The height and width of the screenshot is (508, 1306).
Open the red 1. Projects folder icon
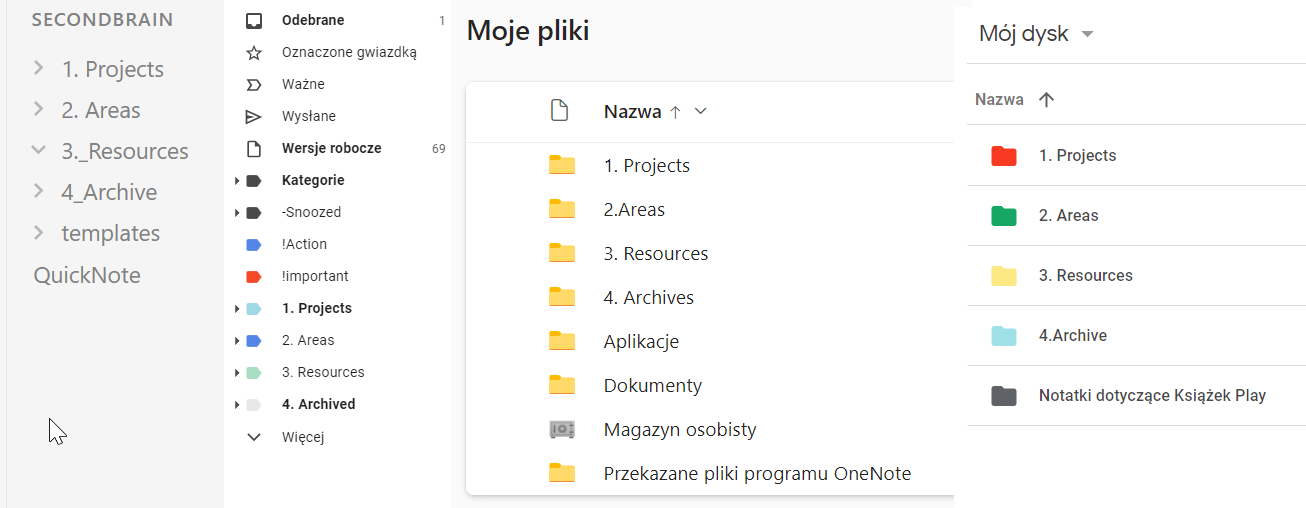pos(1003,156)
